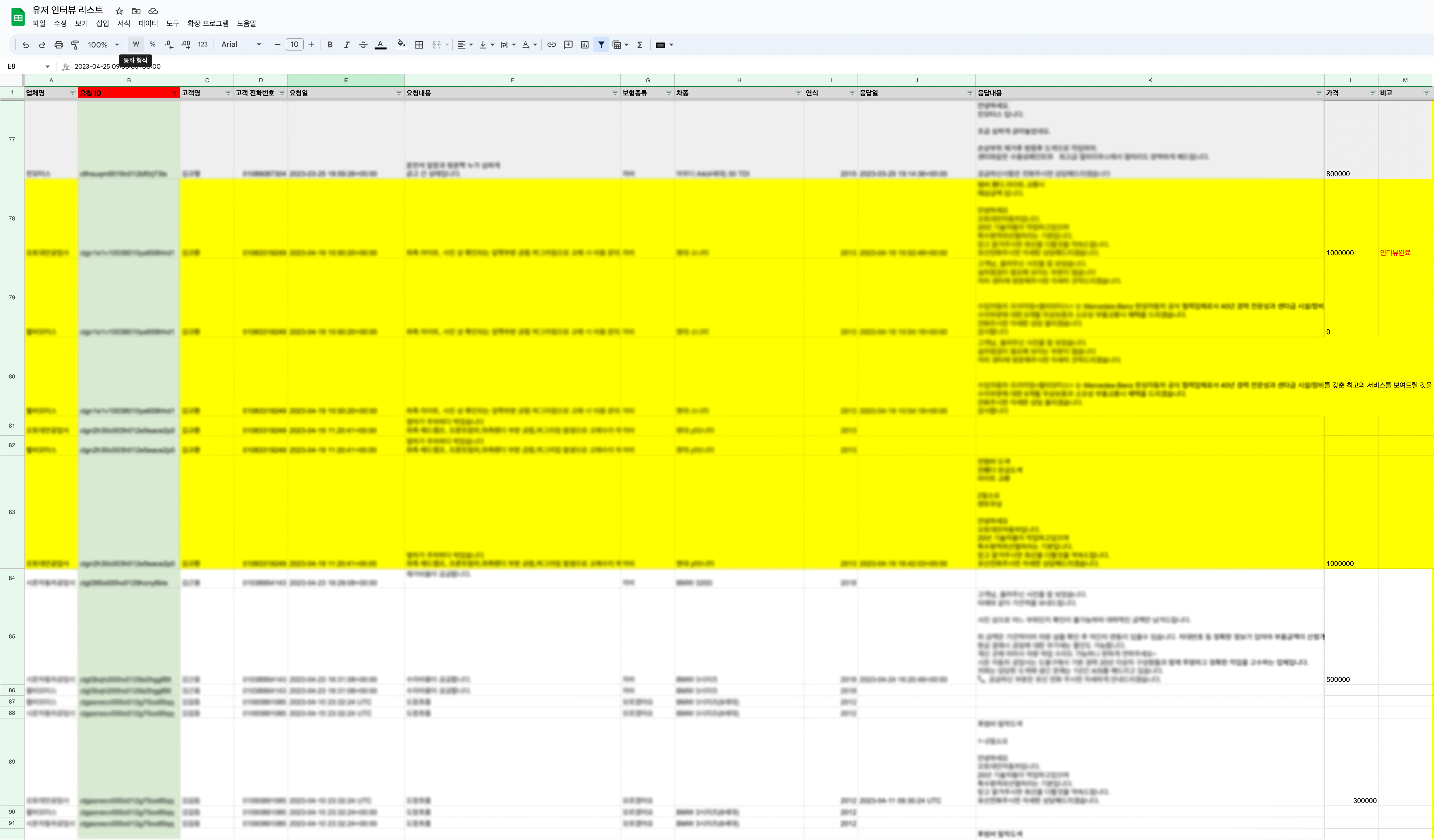Screen dimensions: 1434x840
Task: Open filter dropdown on 업체명 column
Action: (x=72, y=93)
